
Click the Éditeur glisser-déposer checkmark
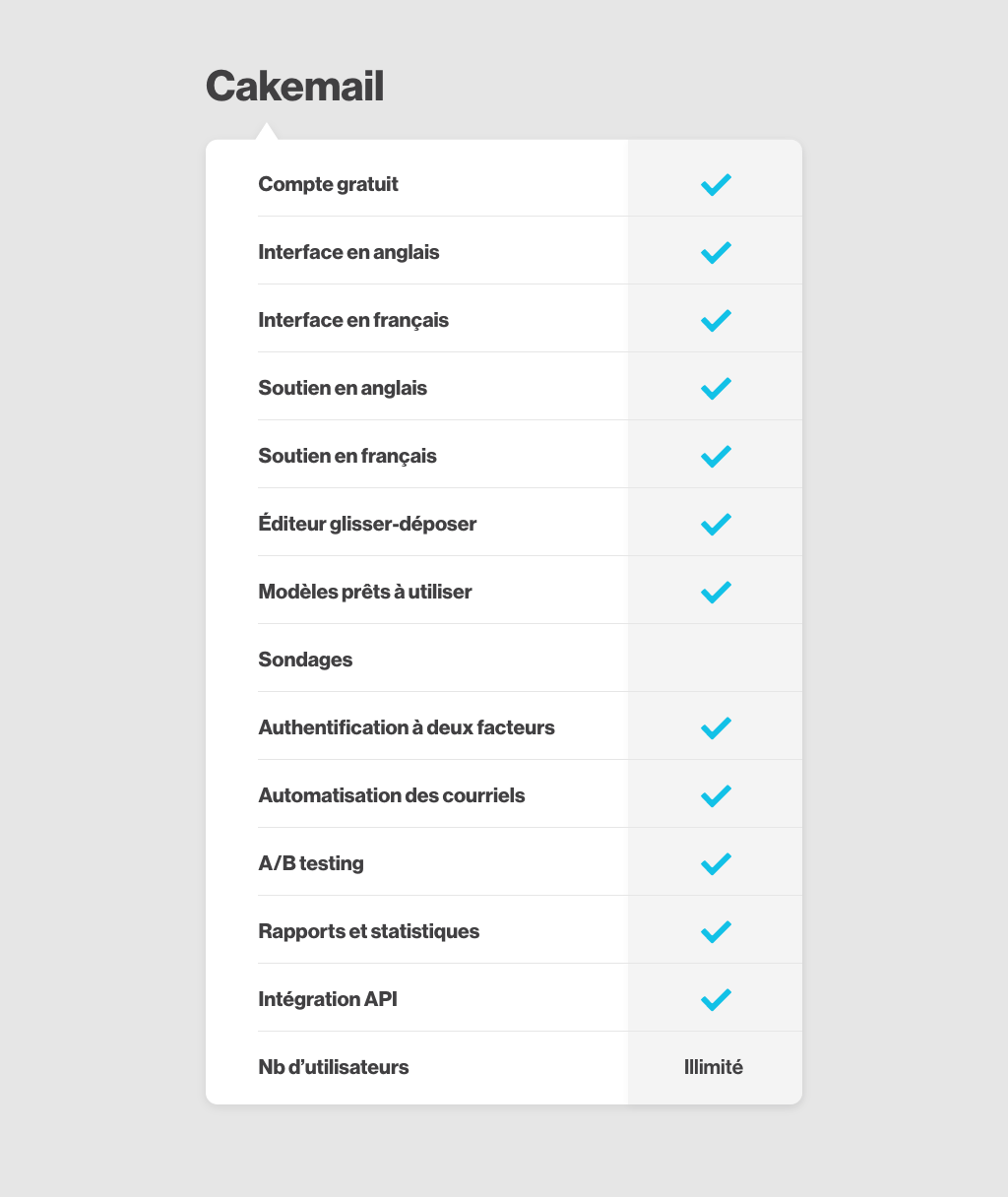pyautogui.click(x=716, y=524)
